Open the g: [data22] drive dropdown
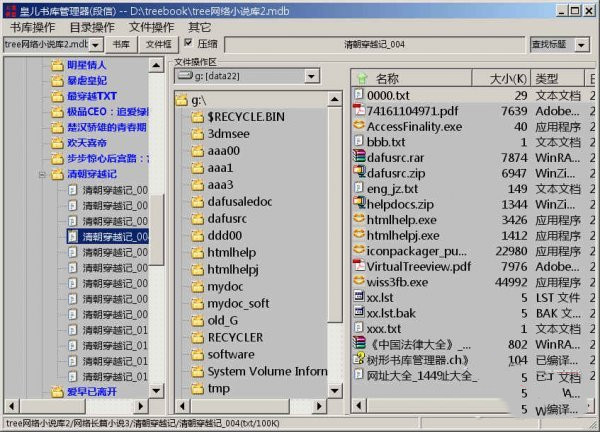 311,76
